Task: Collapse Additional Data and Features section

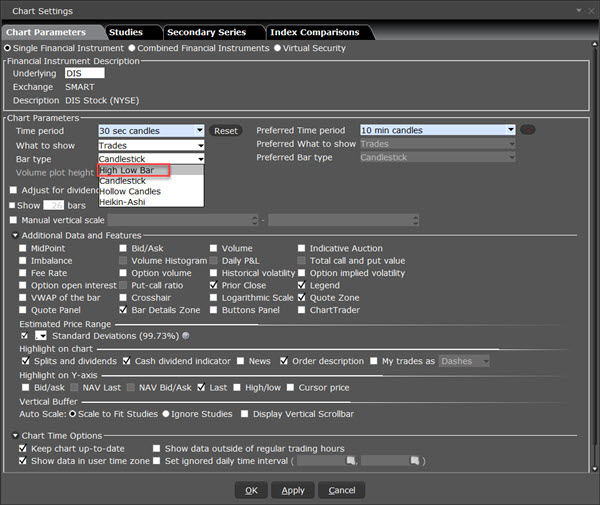Action: [15, 235]
